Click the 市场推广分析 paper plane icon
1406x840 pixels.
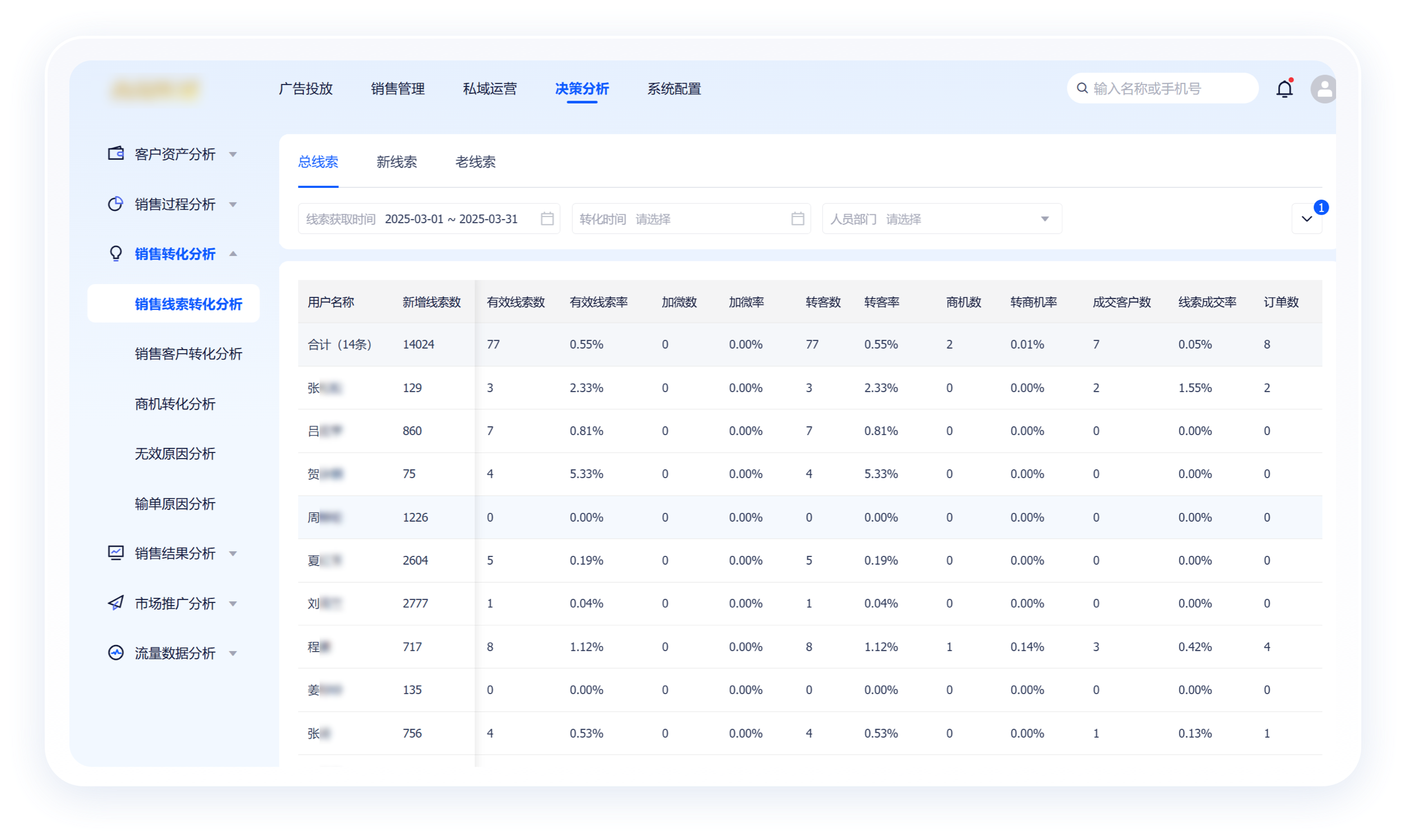pyautogui.click(x=115, y=603)
